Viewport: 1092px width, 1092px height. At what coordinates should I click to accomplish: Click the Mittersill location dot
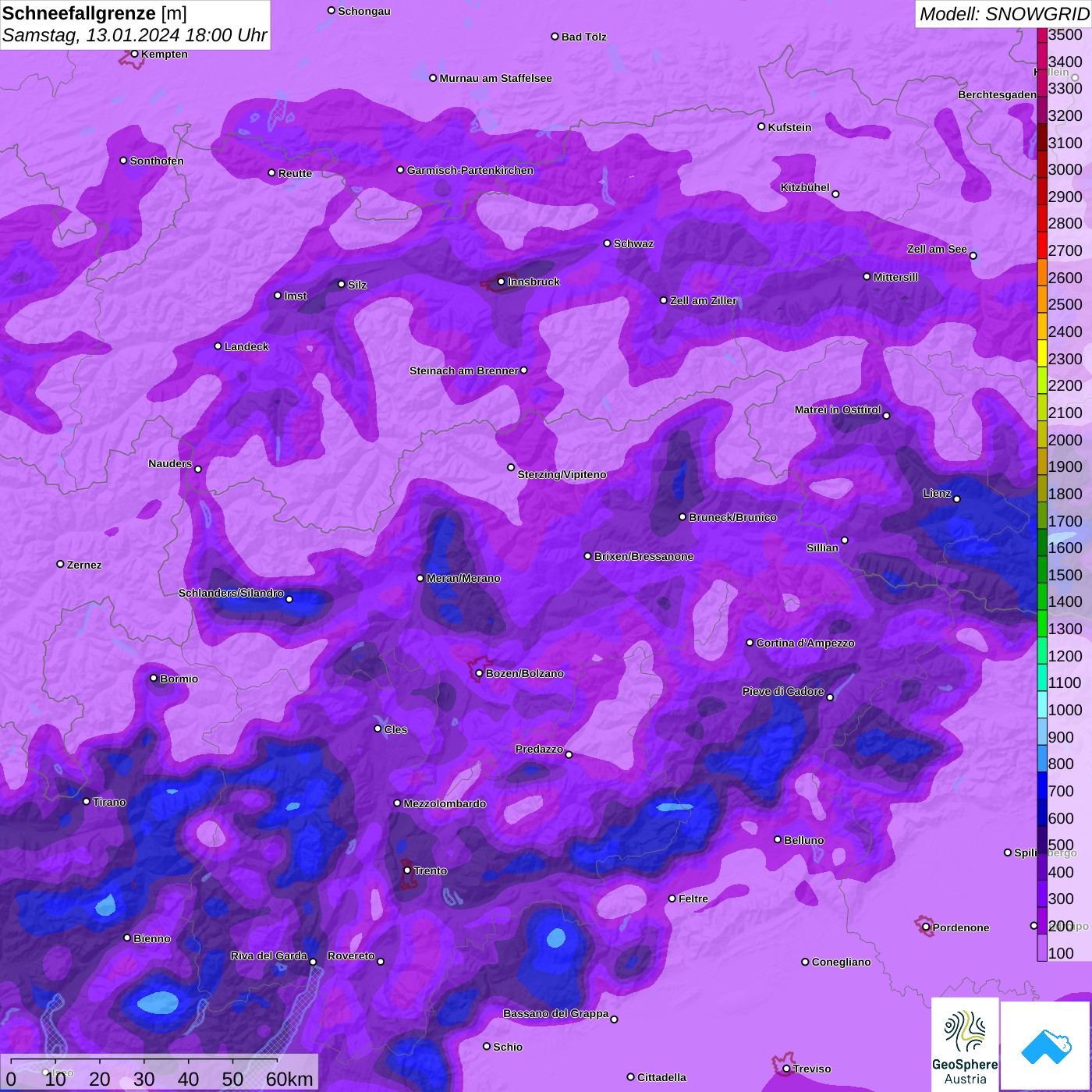(x=867, y=276)
